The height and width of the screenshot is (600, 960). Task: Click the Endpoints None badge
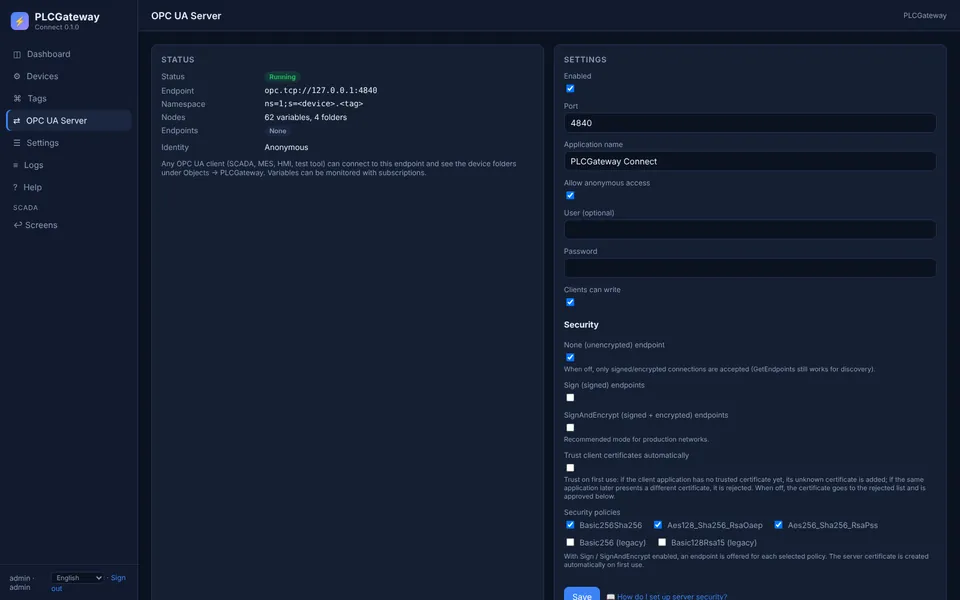(277, 131)
